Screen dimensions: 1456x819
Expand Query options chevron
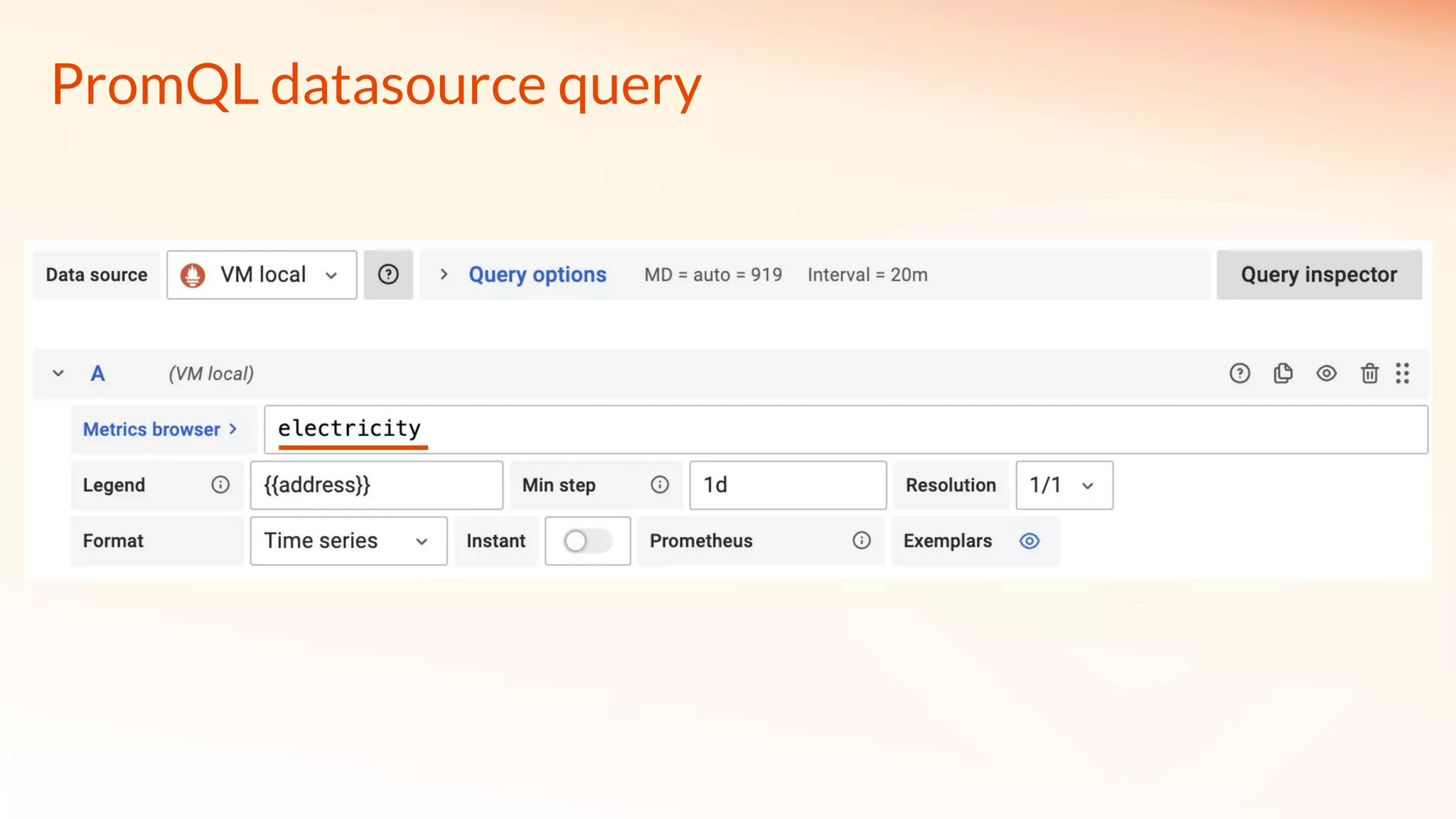444,274
